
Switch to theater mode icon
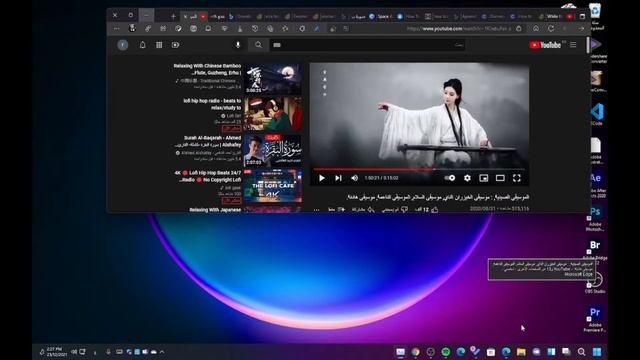click(x=500, y=178)
